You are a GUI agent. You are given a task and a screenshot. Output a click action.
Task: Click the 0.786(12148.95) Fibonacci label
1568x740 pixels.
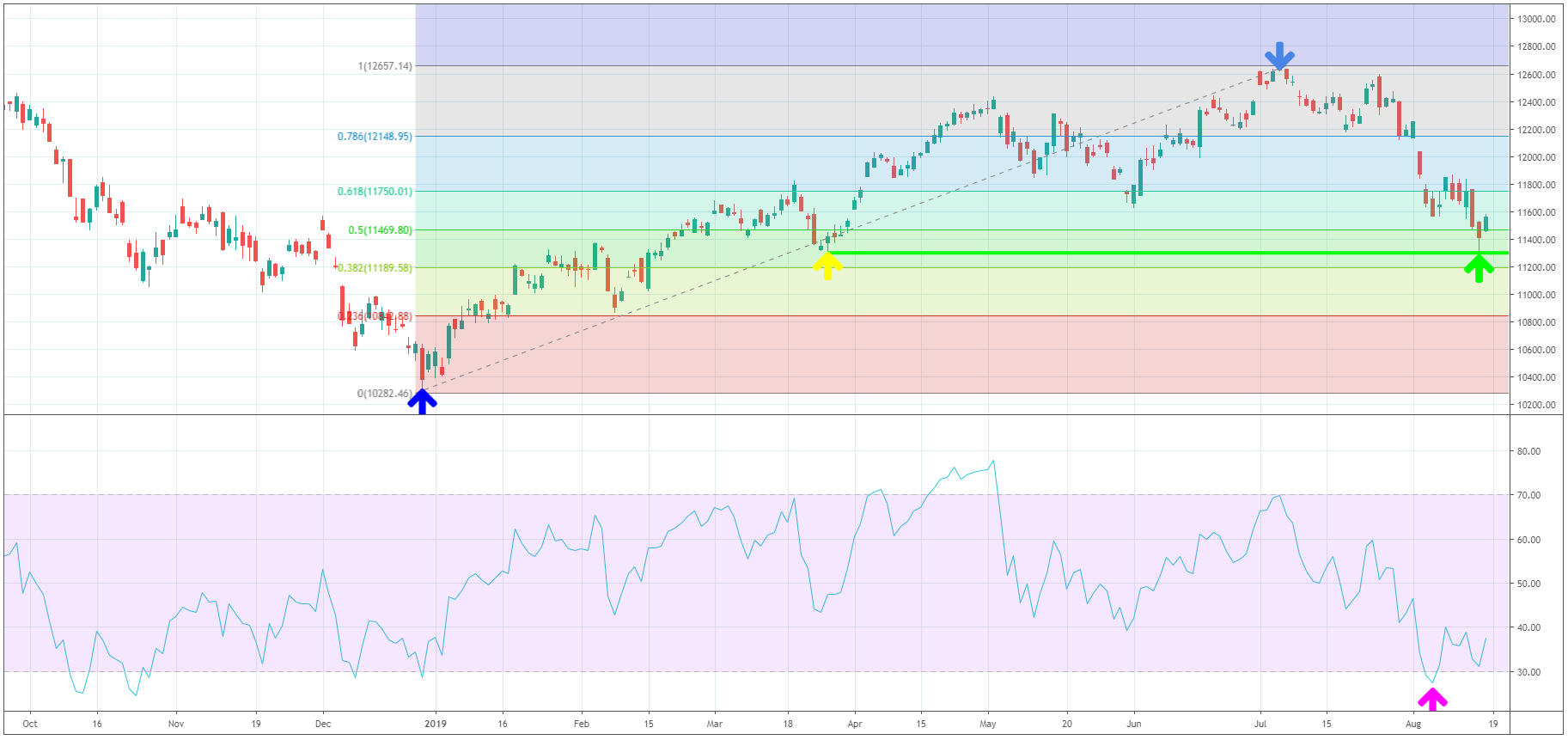(375, 137)
